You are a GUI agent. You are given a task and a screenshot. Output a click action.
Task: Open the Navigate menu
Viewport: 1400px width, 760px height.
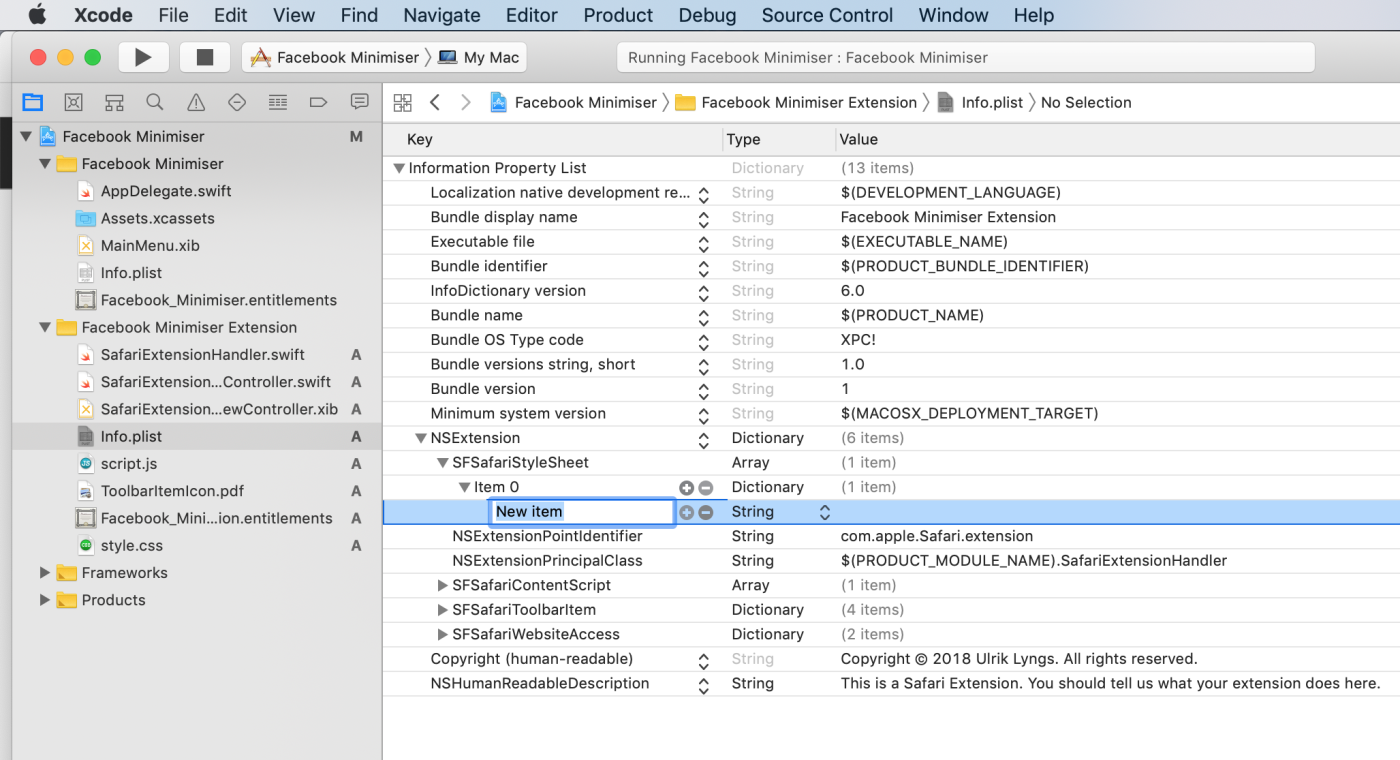pos(442,15)
